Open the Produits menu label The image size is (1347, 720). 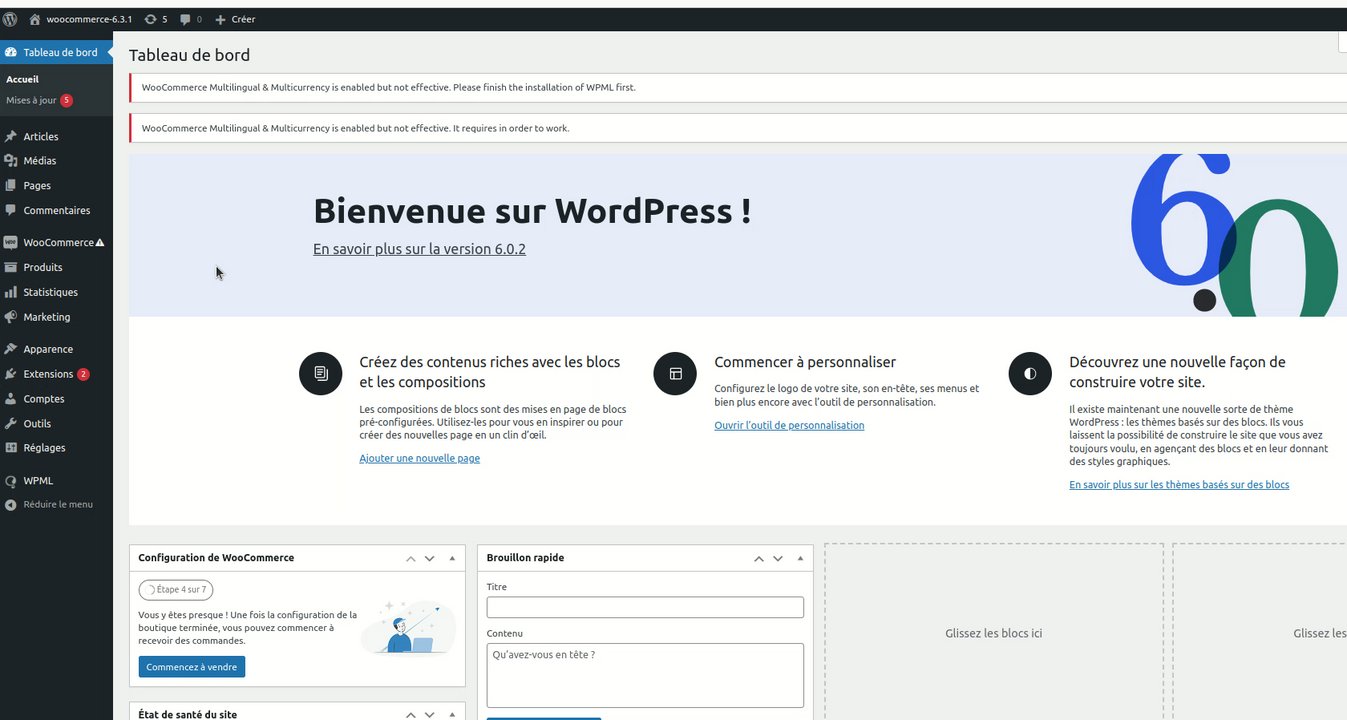click(x=43, y=267)
